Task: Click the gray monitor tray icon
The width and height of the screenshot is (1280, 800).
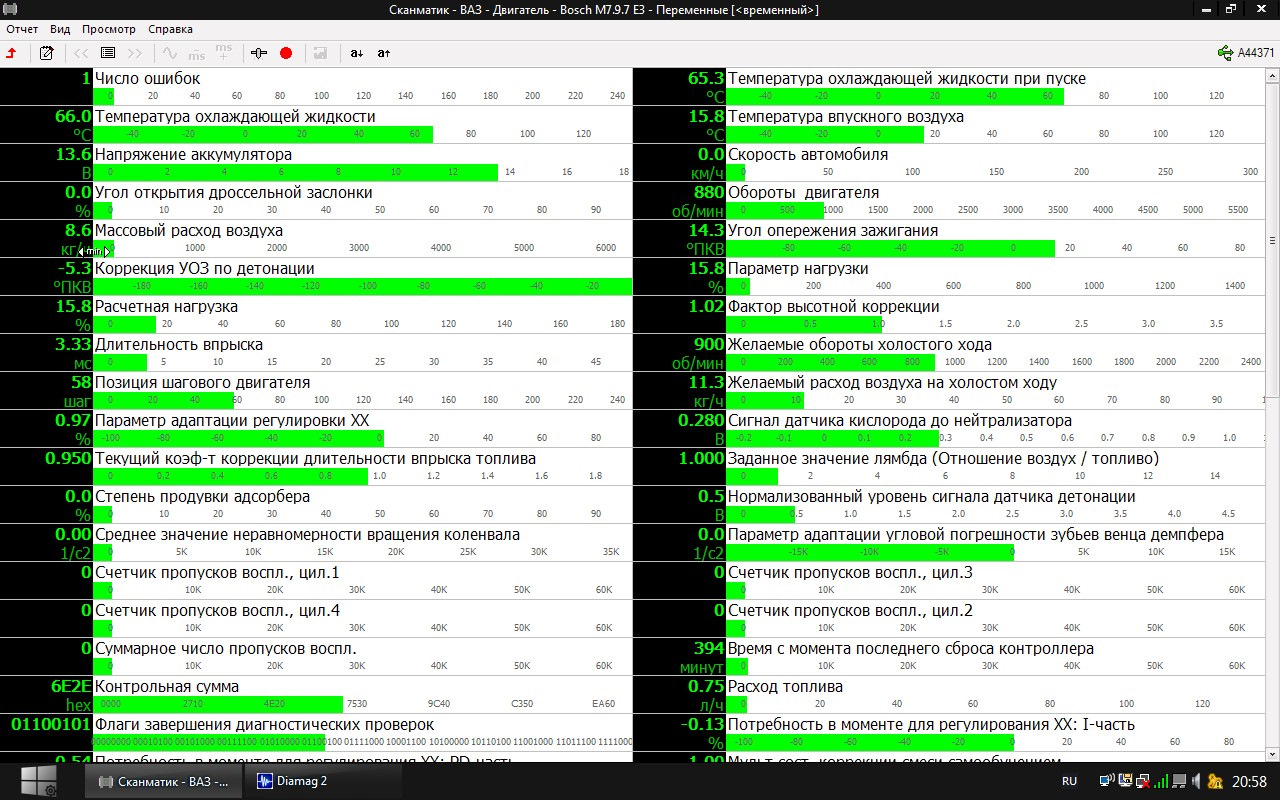Action: coord(1179,781)
